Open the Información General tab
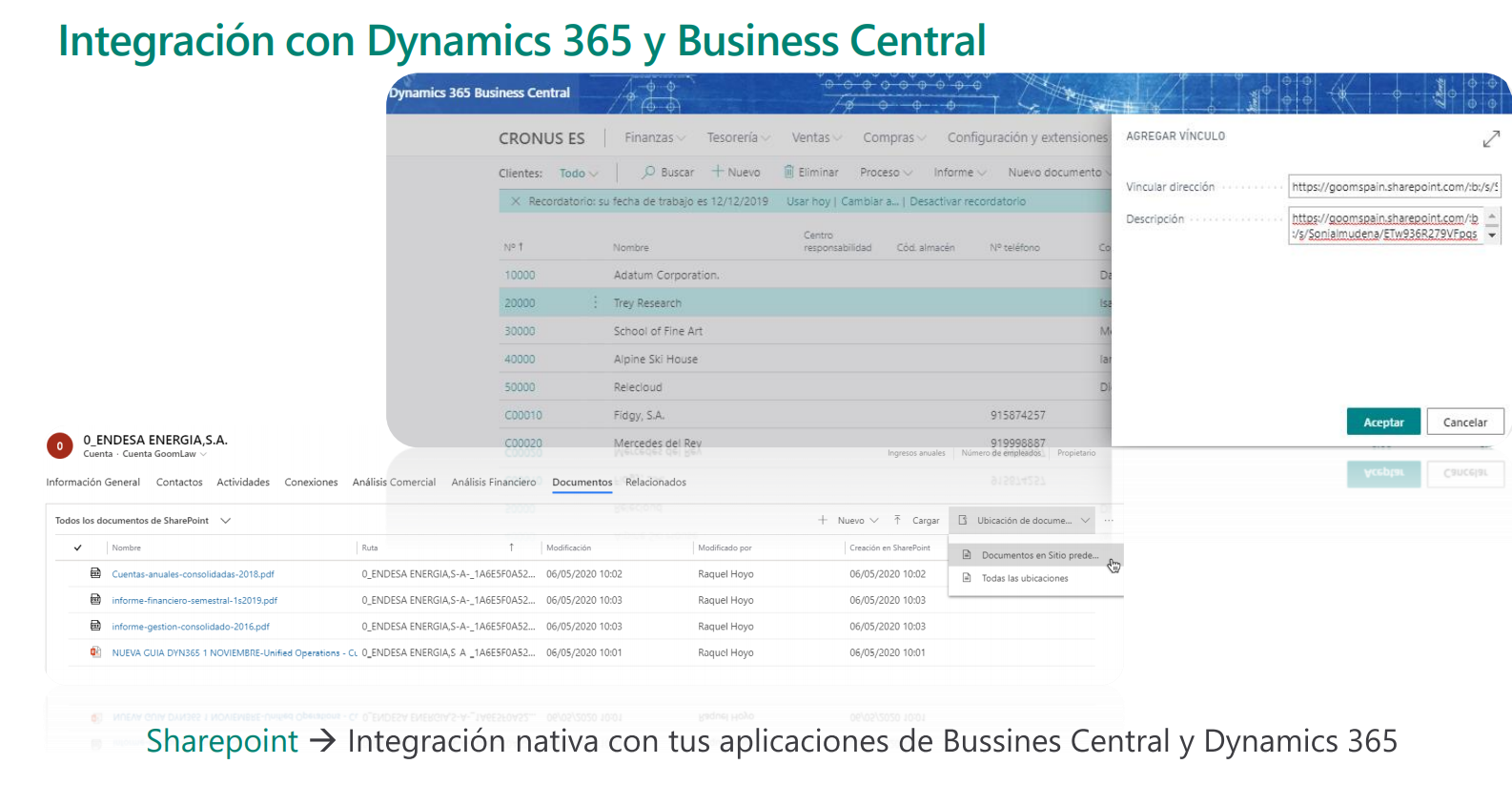The image size is (1512, 785). pyautogui.click(x=93, y=482)
